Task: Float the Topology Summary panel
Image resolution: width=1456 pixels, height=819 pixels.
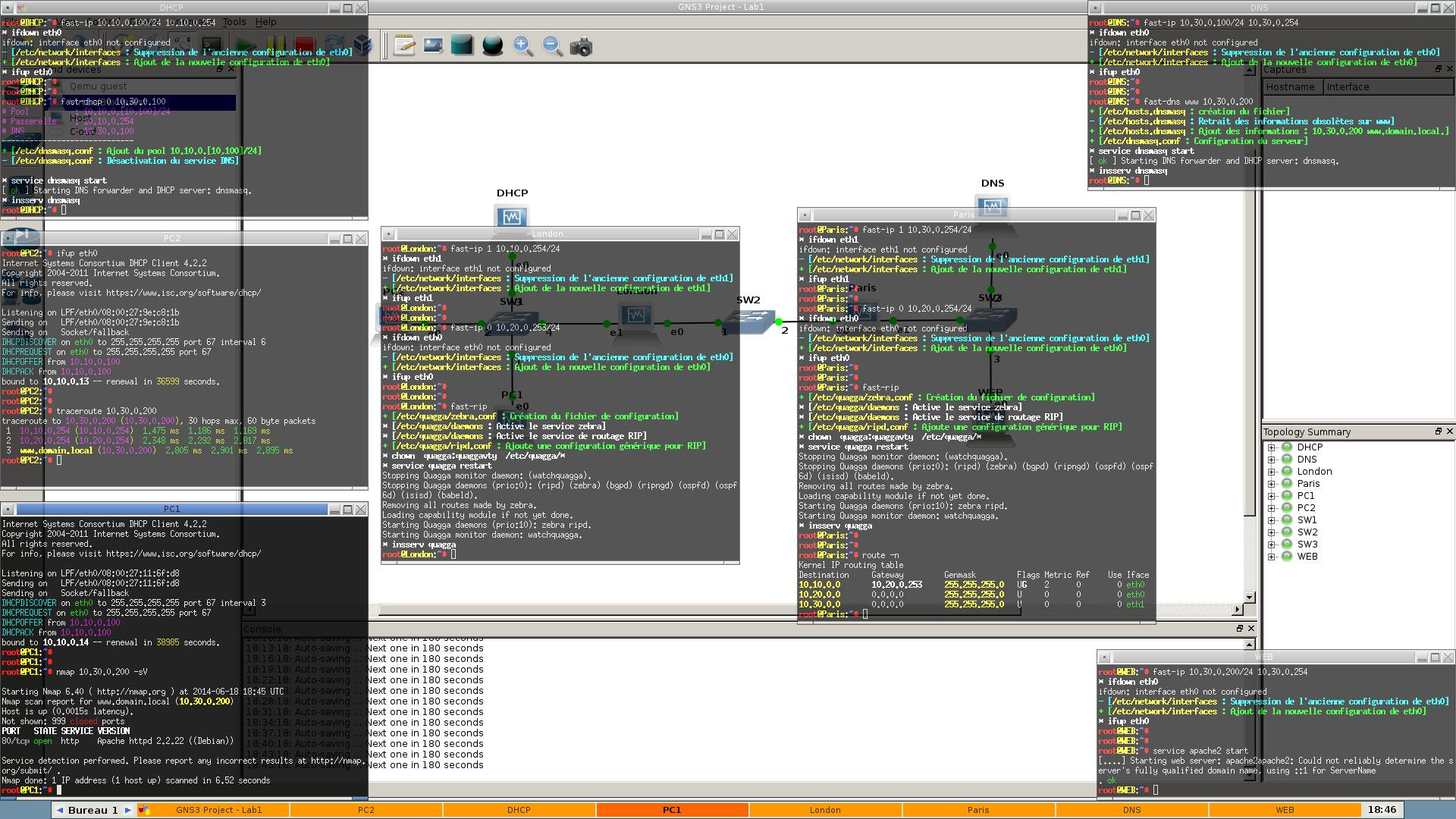Action: [x=1438, y=431]
